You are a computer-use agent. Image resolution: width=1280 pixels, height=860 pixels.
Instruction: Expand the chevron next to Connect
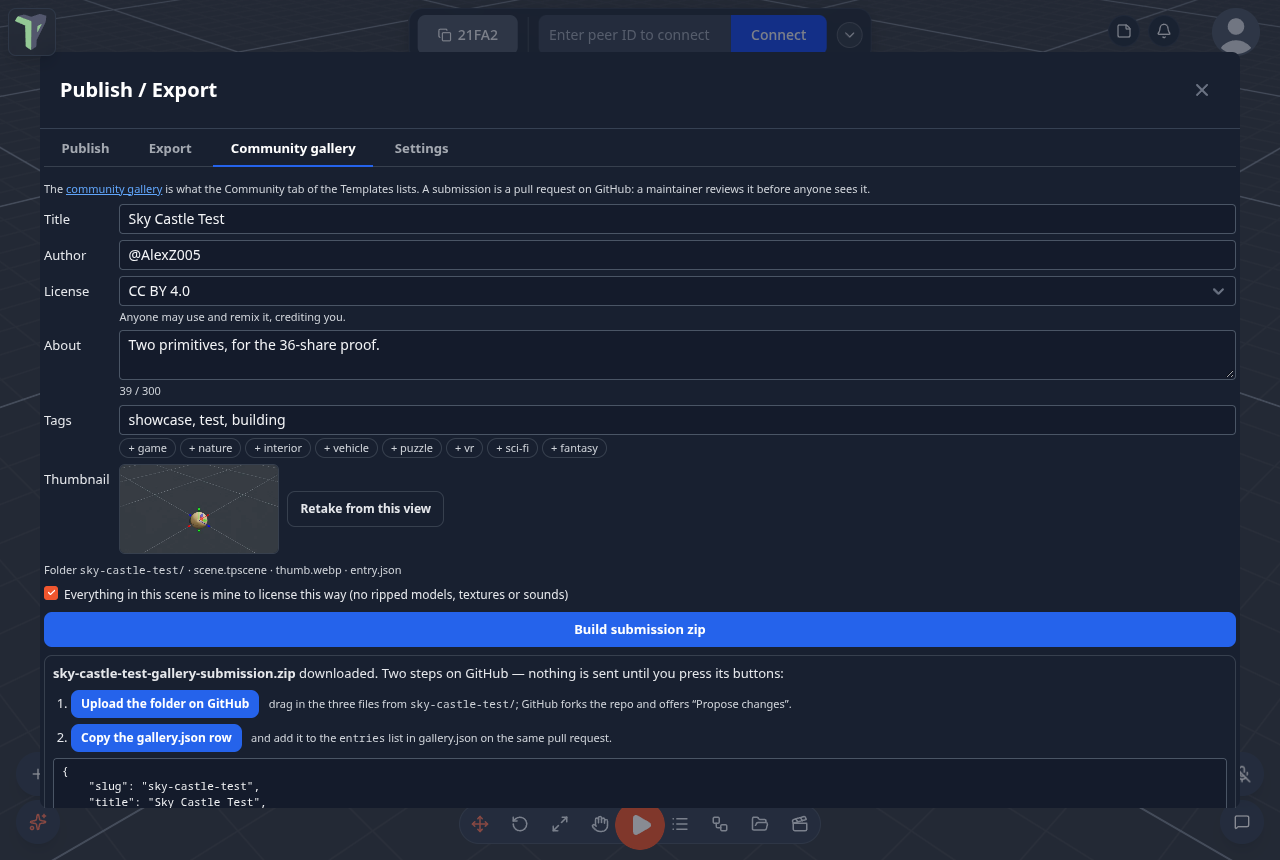(849, 35)
